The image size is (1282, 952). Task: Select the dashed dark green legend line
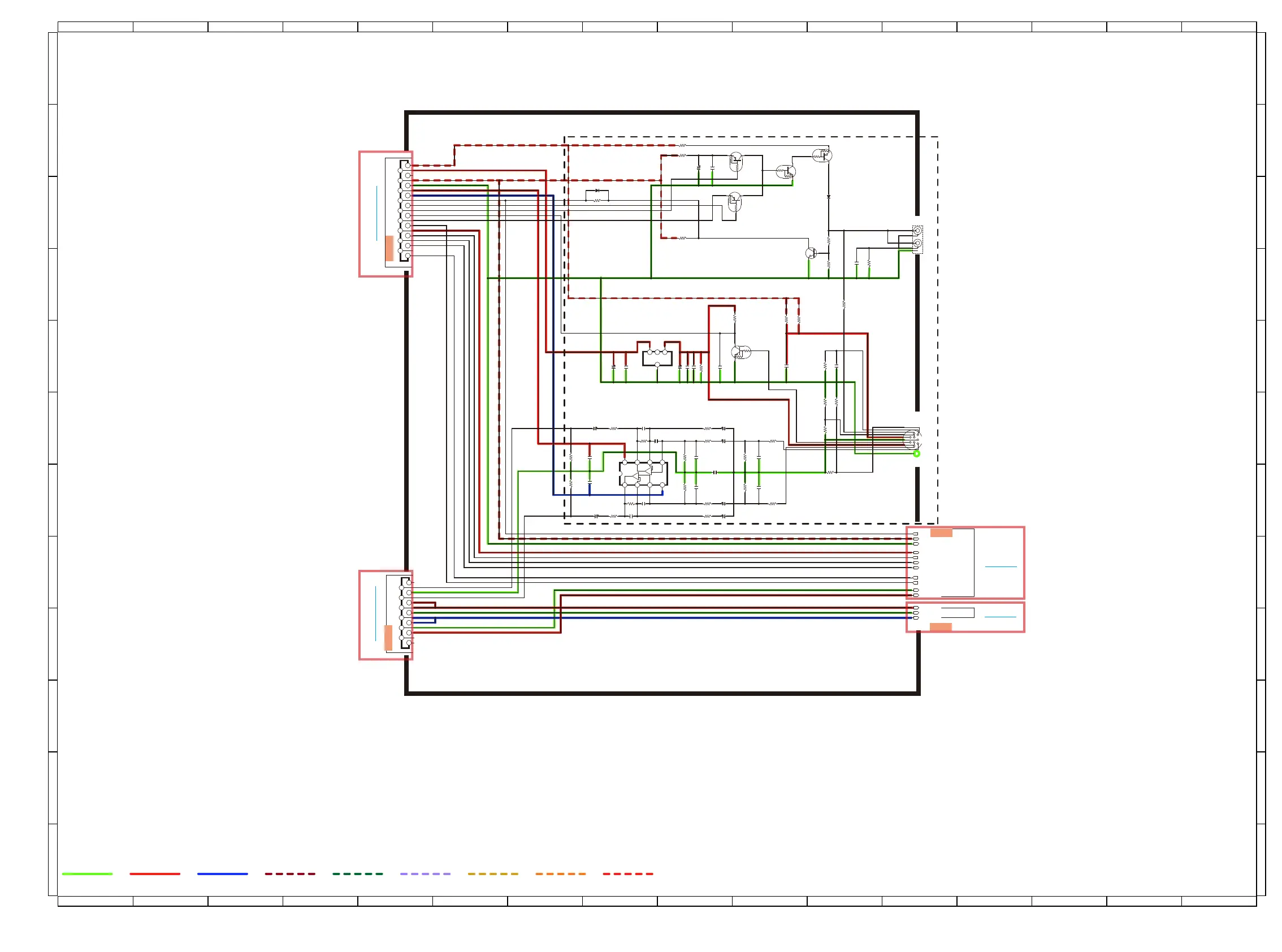tap(357, 873)
